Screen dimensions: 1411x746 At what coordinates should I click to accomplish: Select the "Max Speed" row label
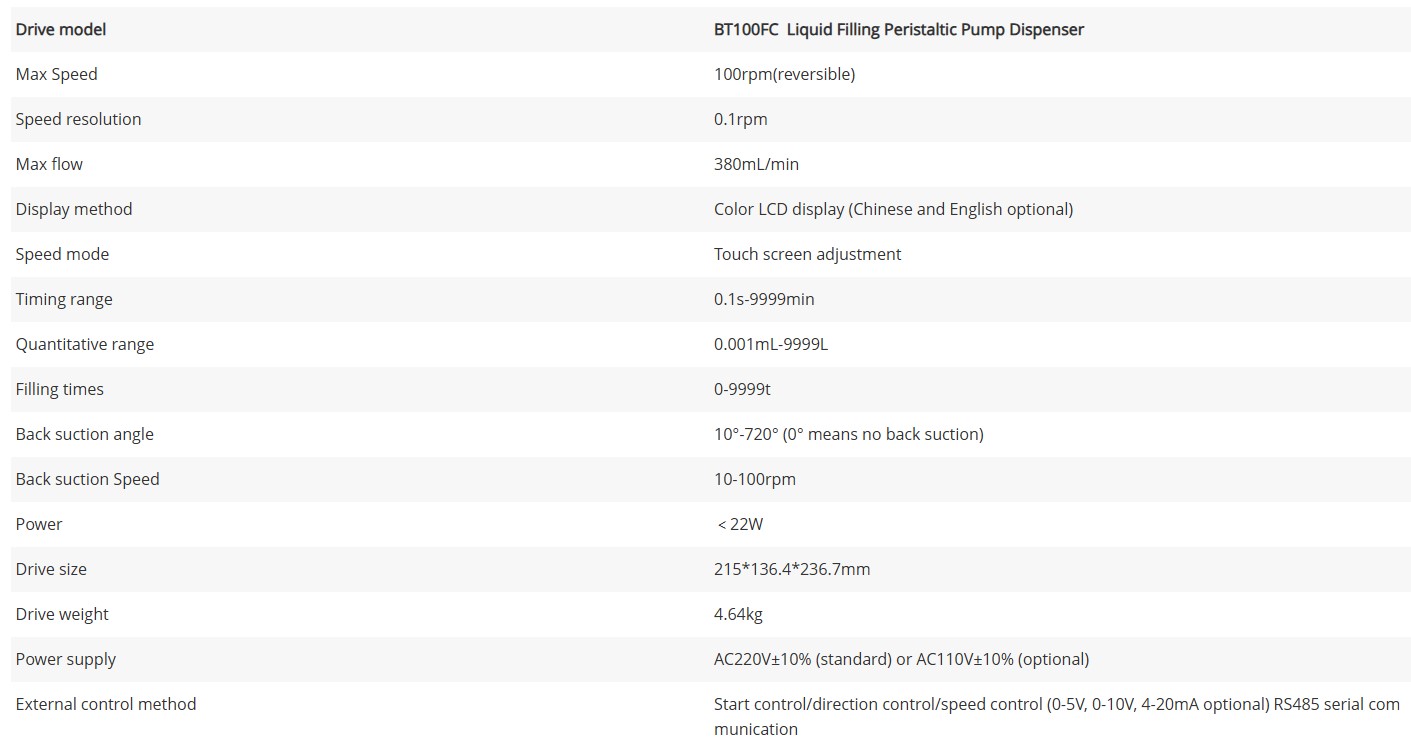57,74
